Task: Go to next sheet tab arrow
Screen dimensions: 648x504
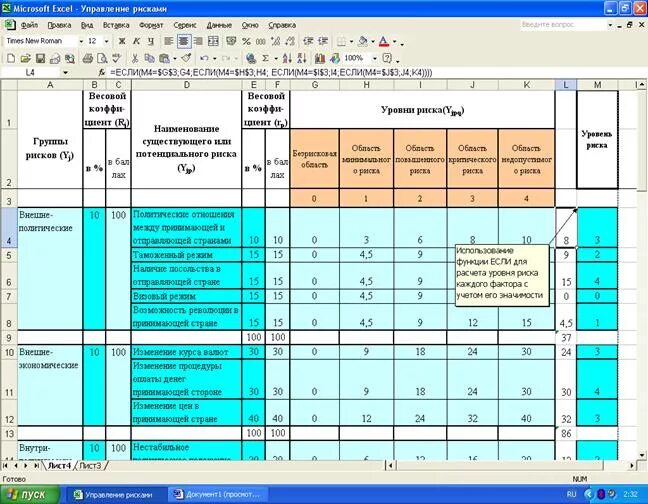Action: 26,466
